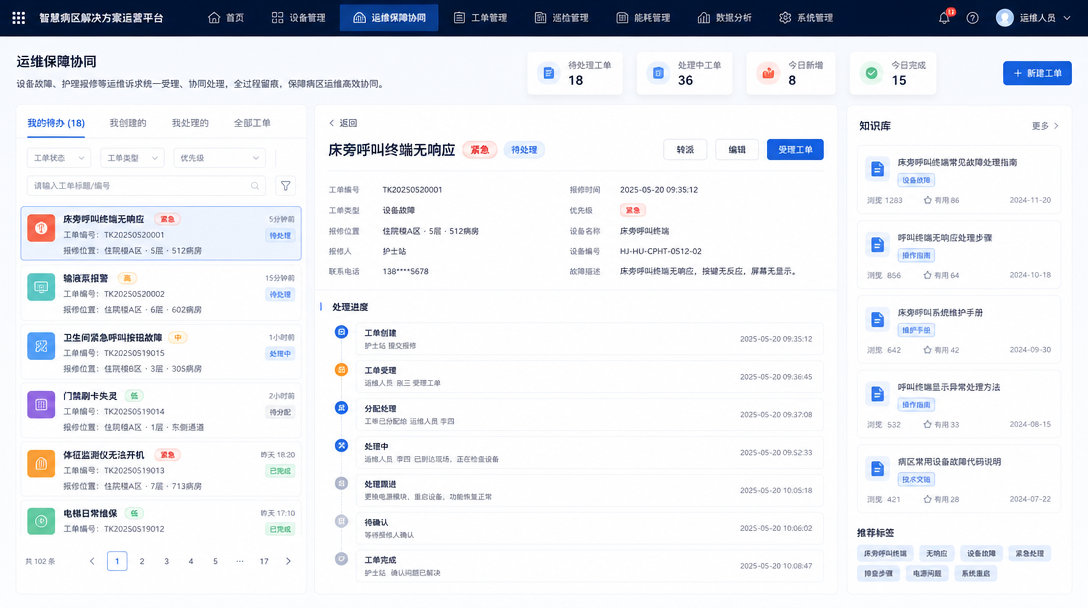Screen dimensions: 1088x608
Task: Click ticket number TK20250519014
Action: click(x=134, y=412)
